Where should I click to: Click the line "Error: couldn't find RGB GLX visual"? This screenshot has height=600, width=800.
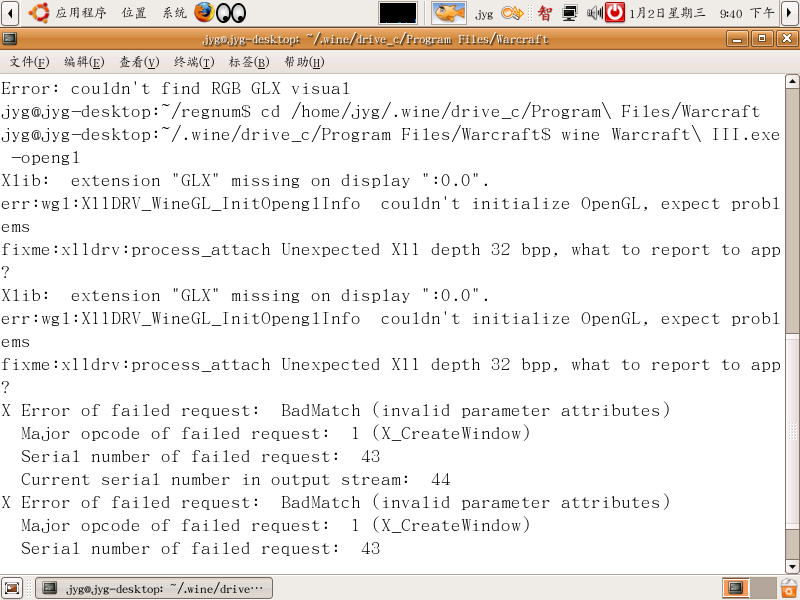[176, 89]
